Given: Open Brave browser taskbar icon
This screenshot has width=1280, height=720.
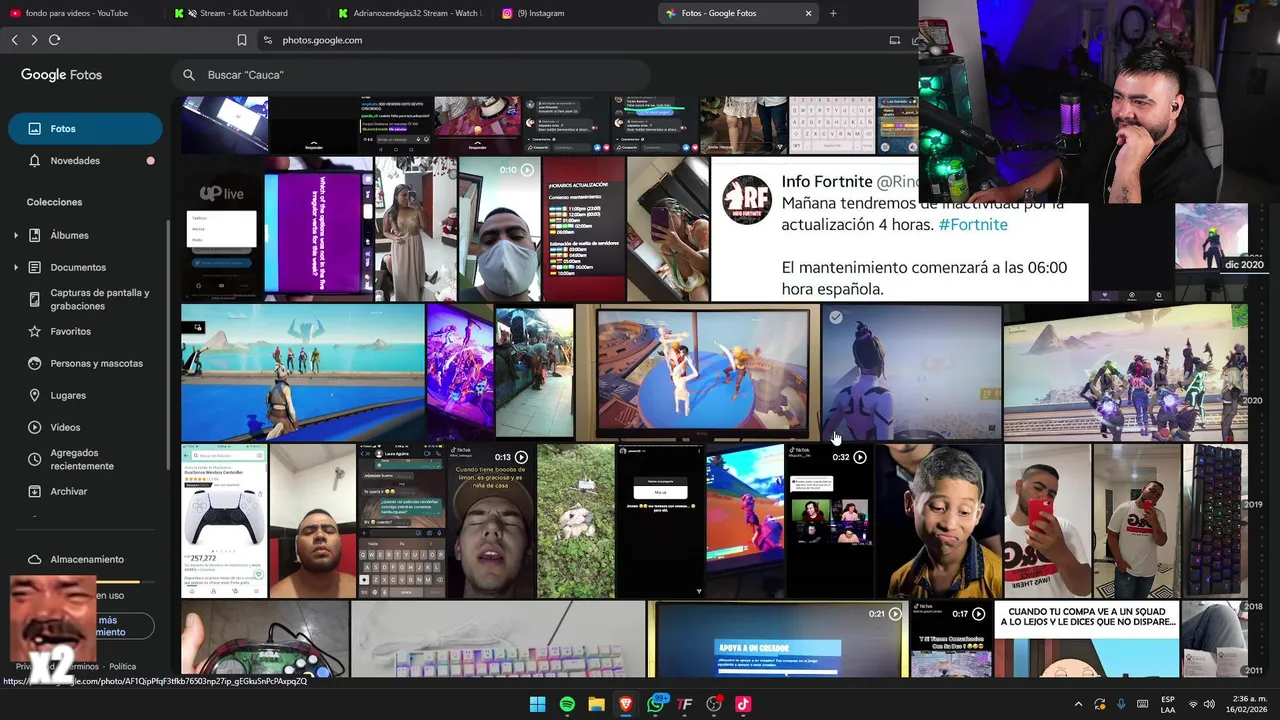Looking at the screenshot, I should [x=626, y=704].
